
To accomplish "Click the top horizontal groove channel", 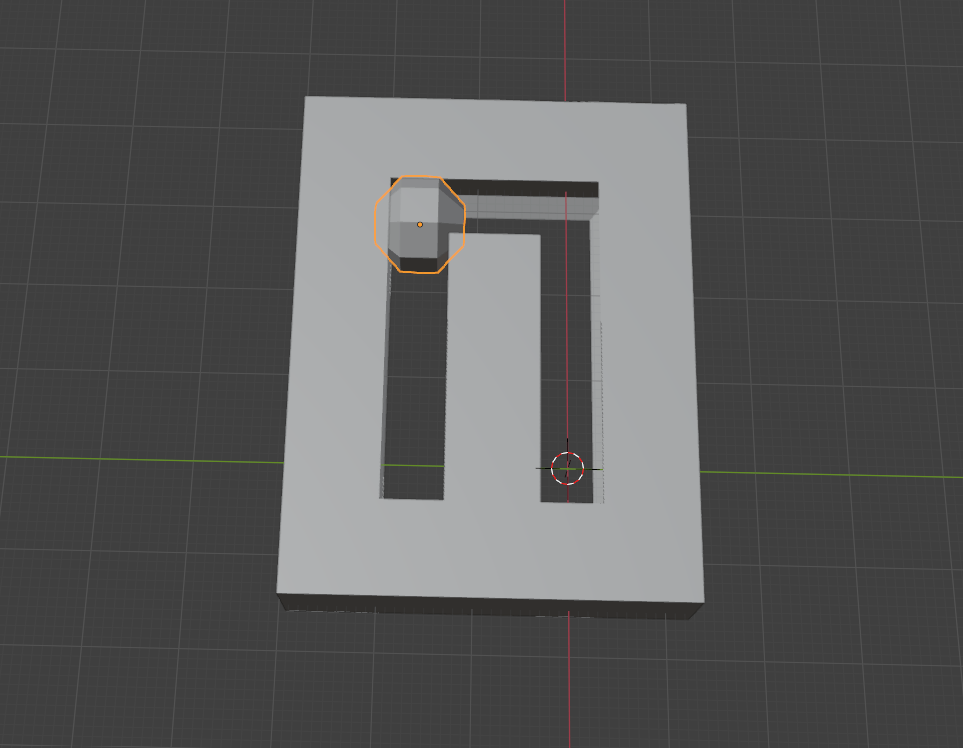I will point(530,200).
